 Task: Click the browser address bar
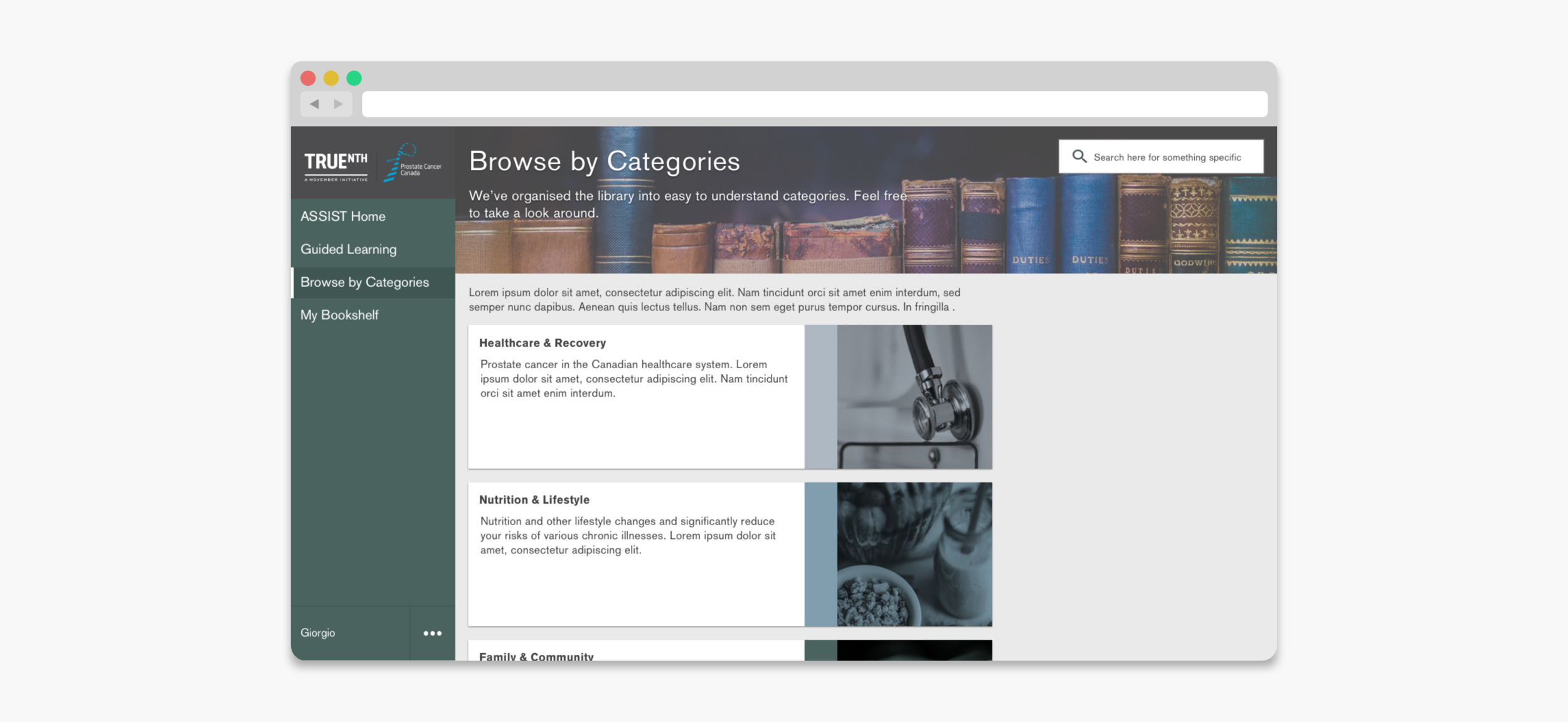pos(814,104)
